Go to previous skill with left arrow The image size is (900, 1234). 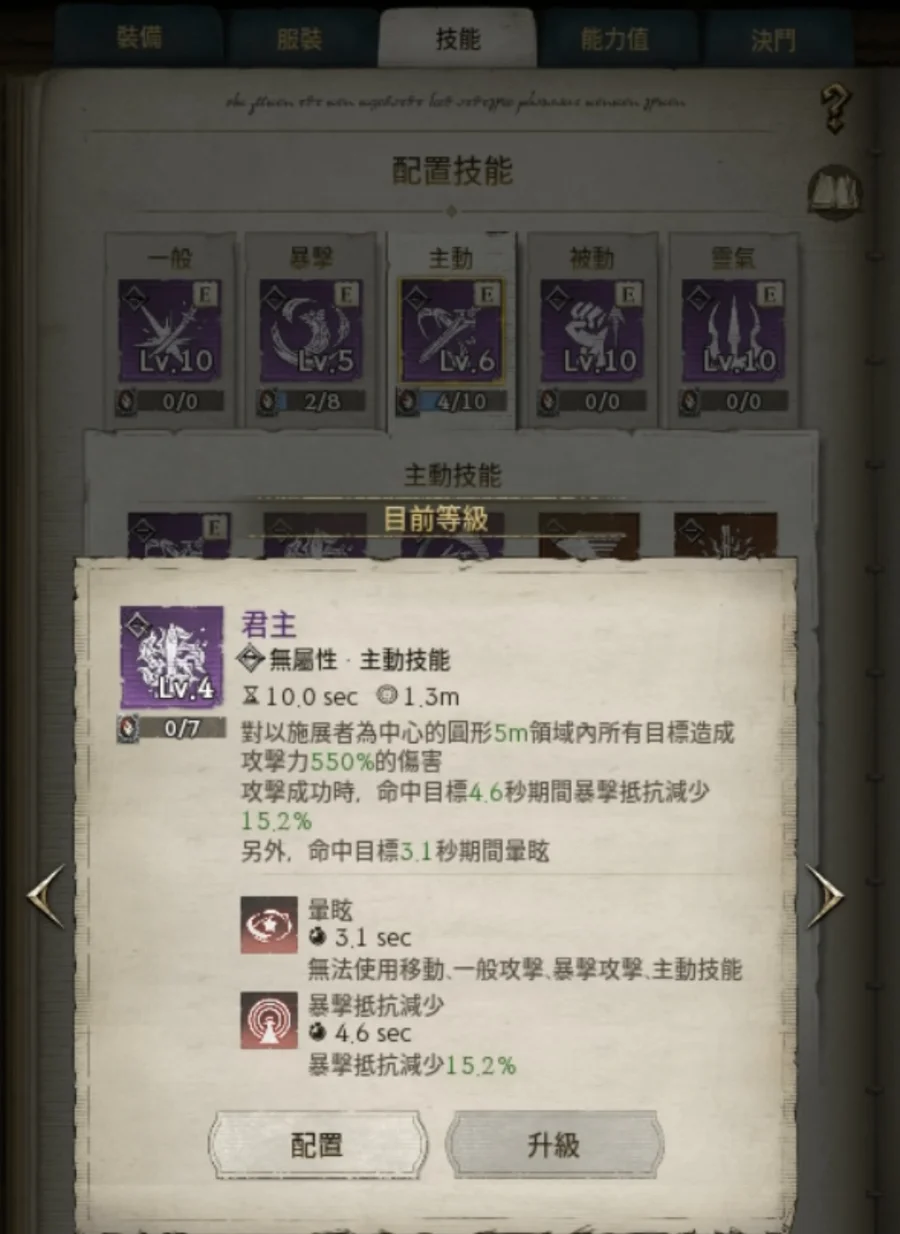[x=46, y=896]
